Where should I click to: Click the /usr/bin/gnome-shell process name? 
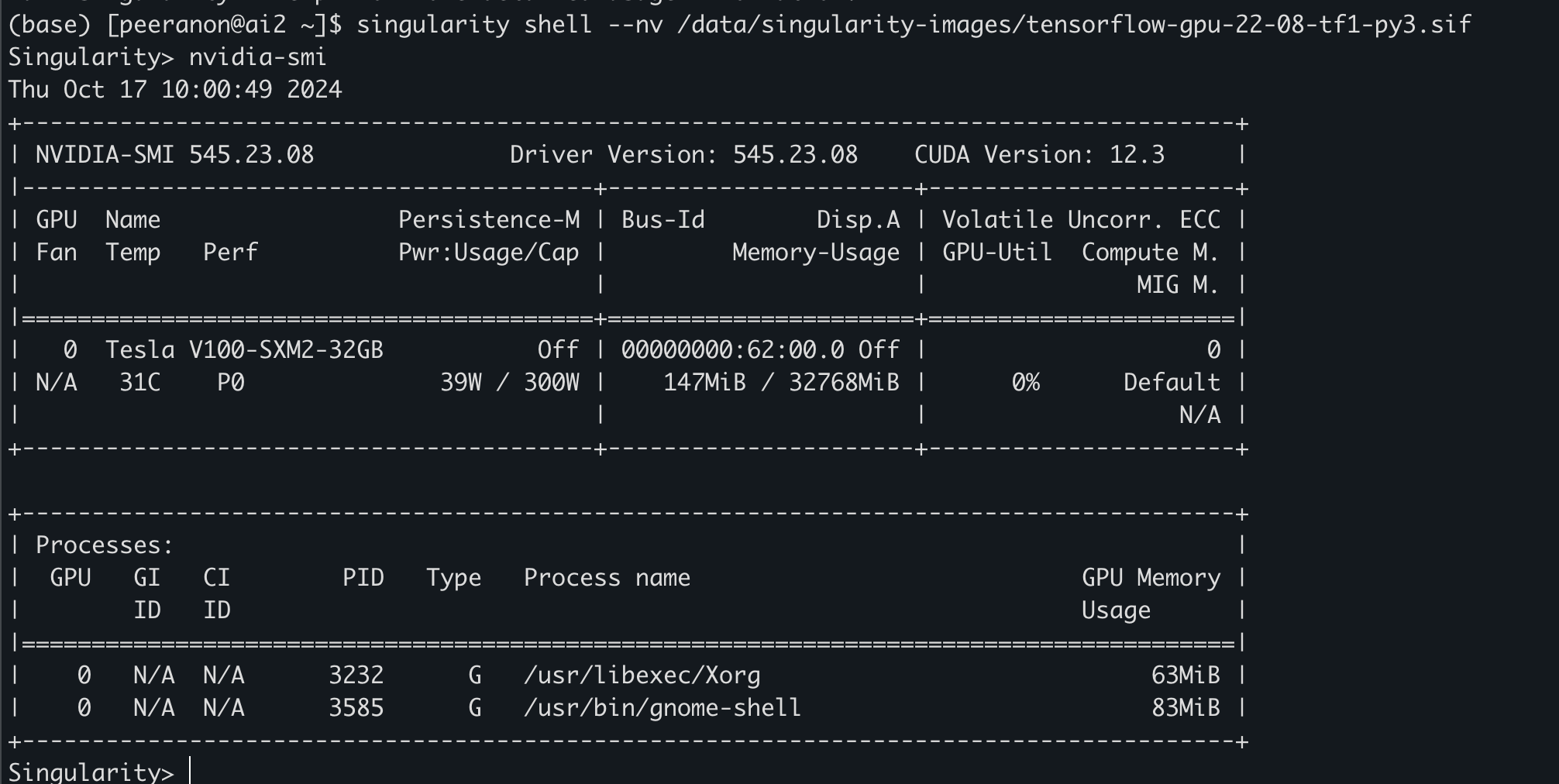662,708
